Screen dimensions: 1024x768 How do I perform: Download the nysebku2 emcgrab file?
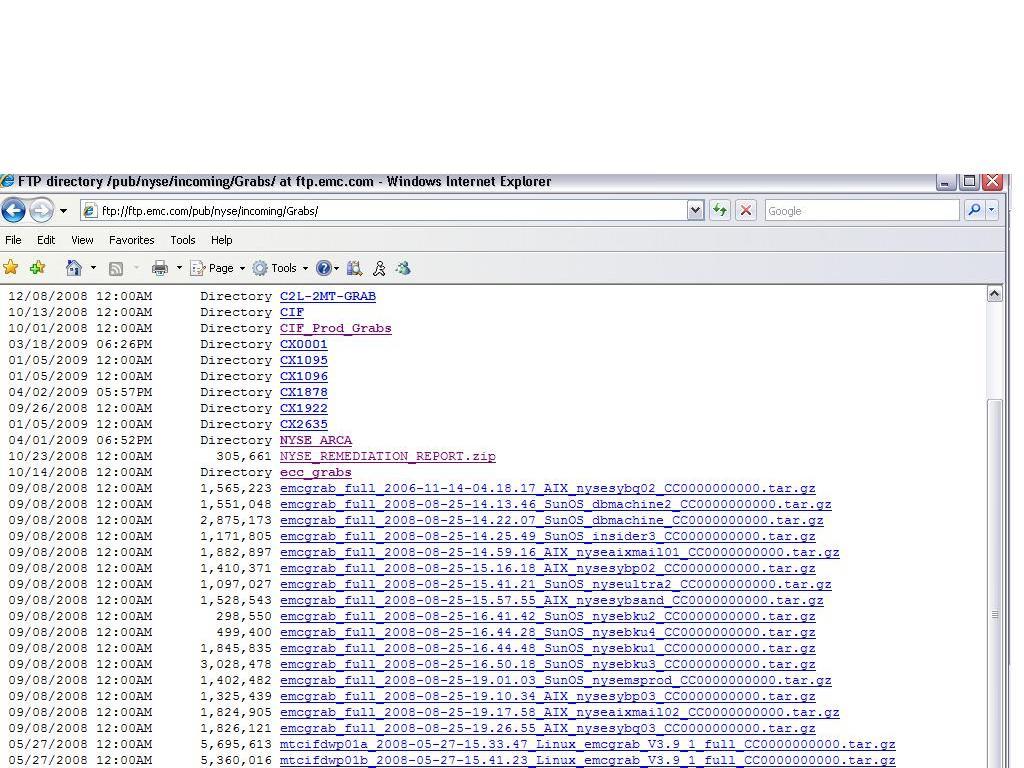coord(548,616)
